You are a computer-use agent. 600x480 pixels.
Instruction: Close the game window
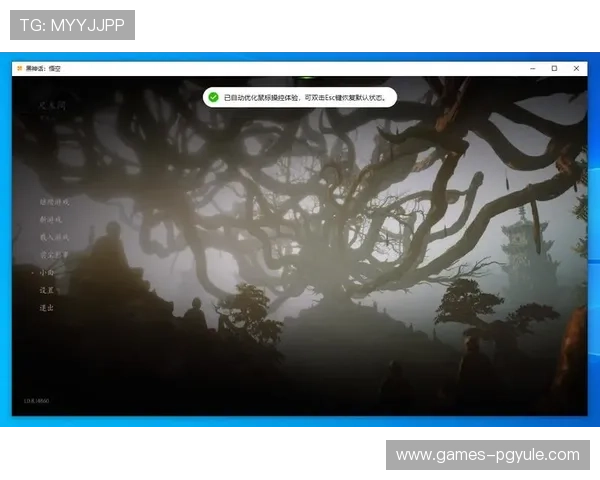[576, 68]
